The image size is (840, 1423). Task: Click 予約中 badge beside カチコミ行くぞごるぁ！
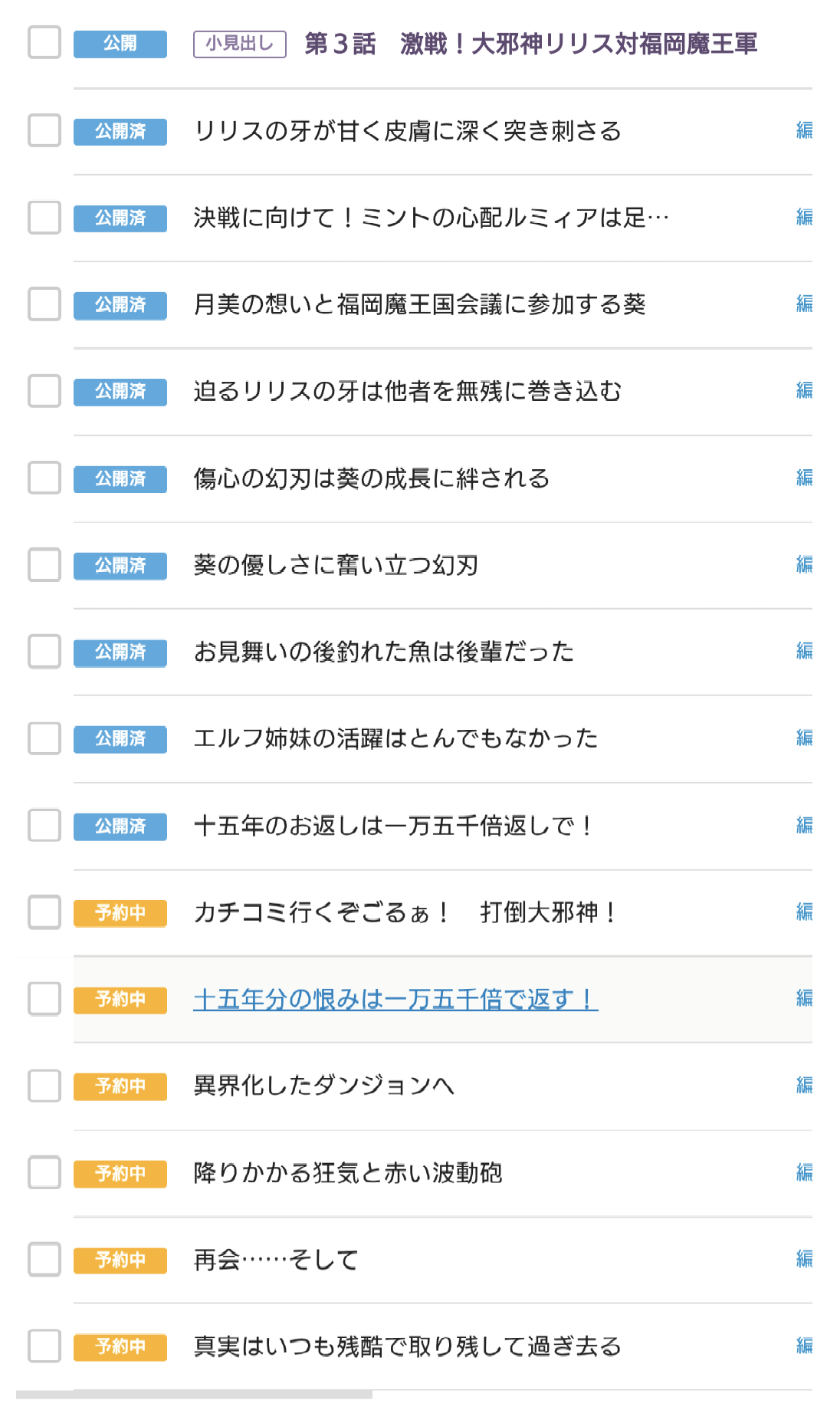point(120,912)
